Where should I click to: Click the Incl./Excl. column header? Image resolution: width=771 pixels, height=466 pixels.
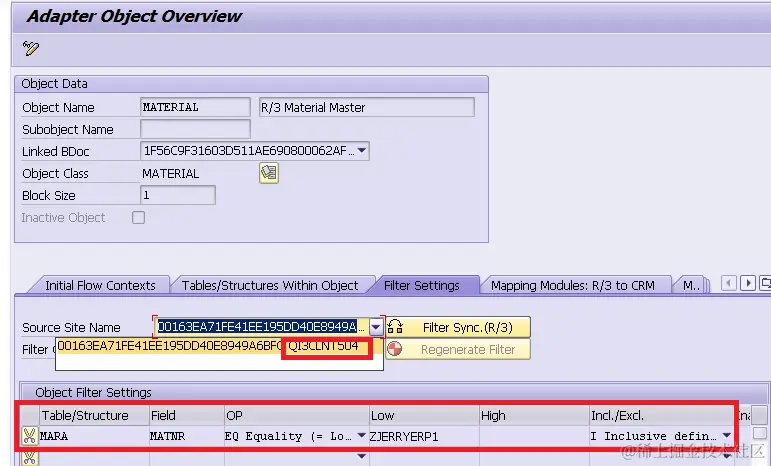[661, 415]
